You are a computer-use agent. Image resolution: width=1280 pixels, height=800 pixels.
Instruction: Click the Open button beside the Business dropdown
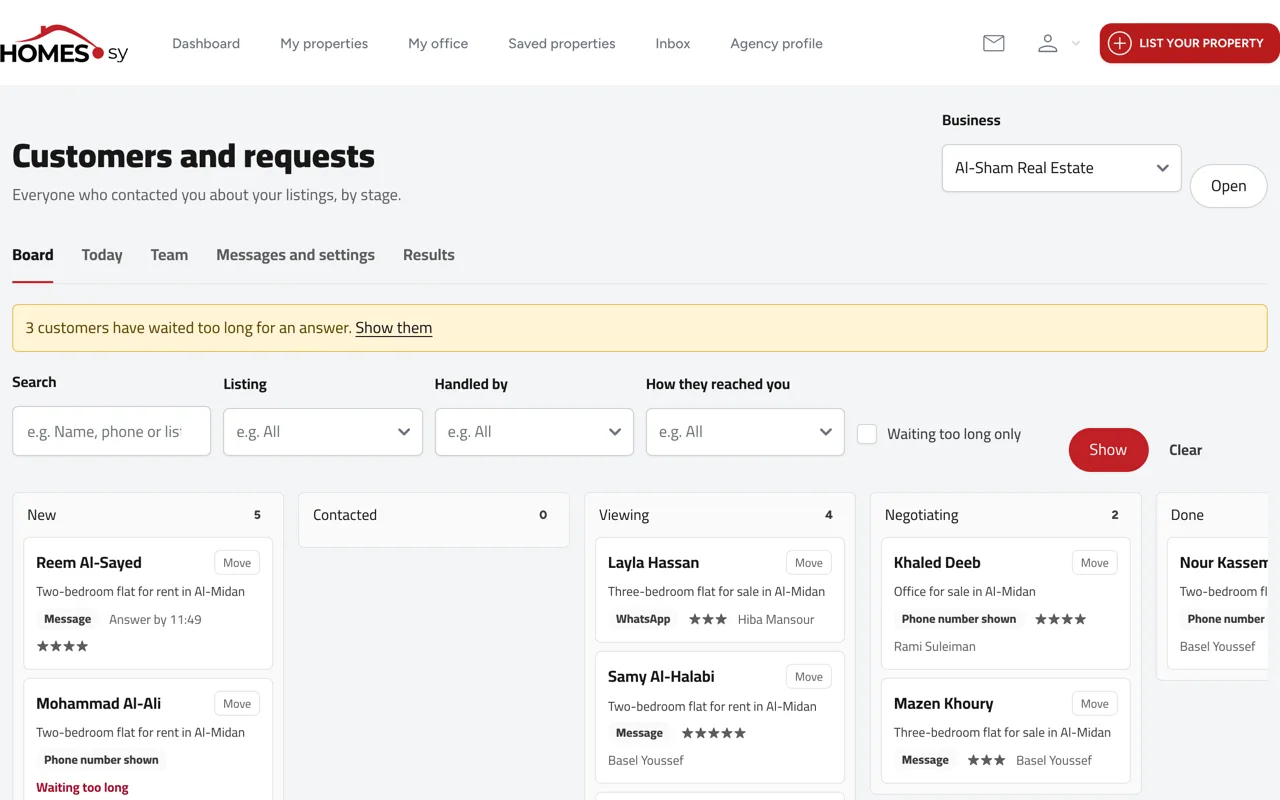click(1228, 186)
